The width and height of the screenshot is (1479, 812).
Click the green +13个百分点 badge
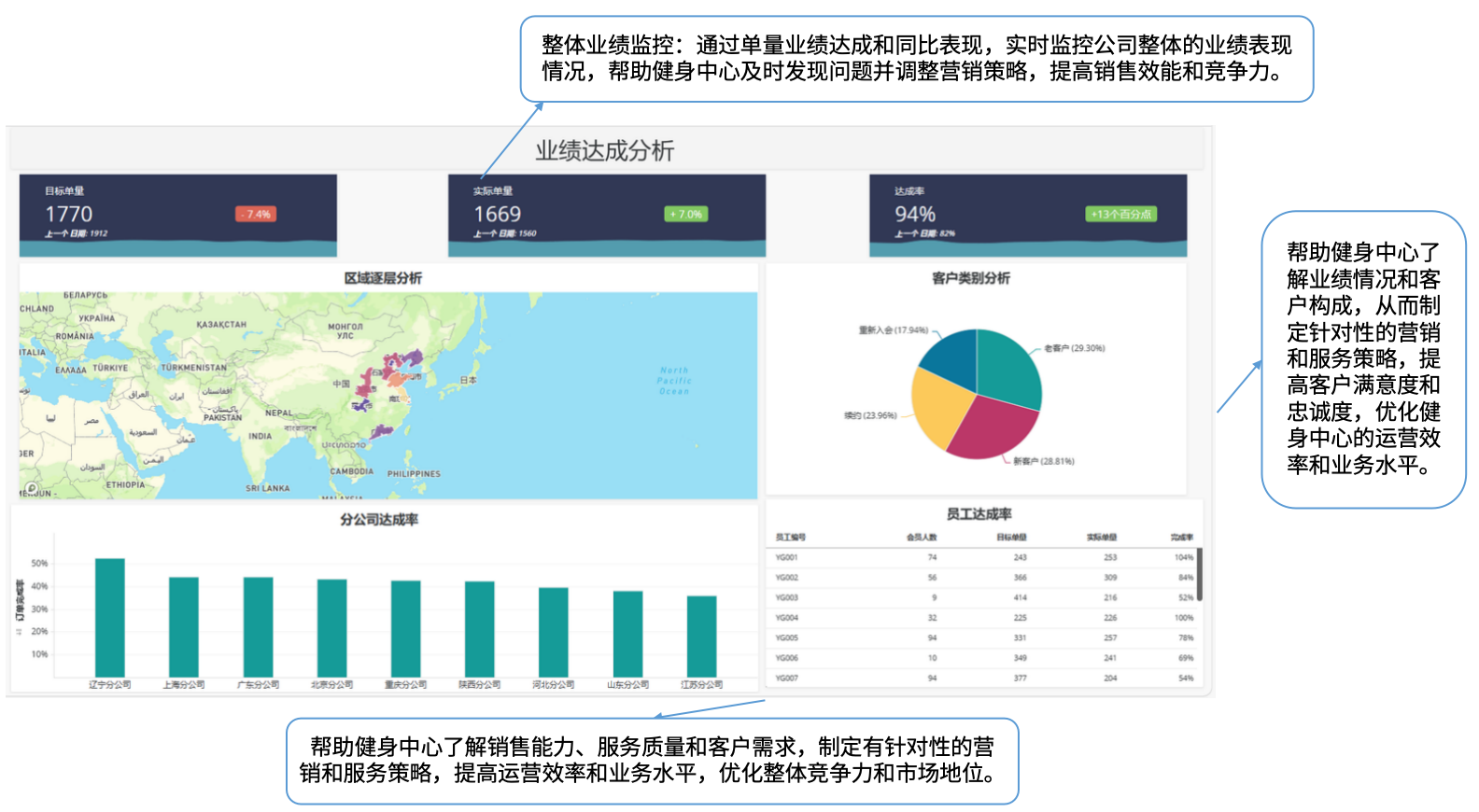(1120, 215)
